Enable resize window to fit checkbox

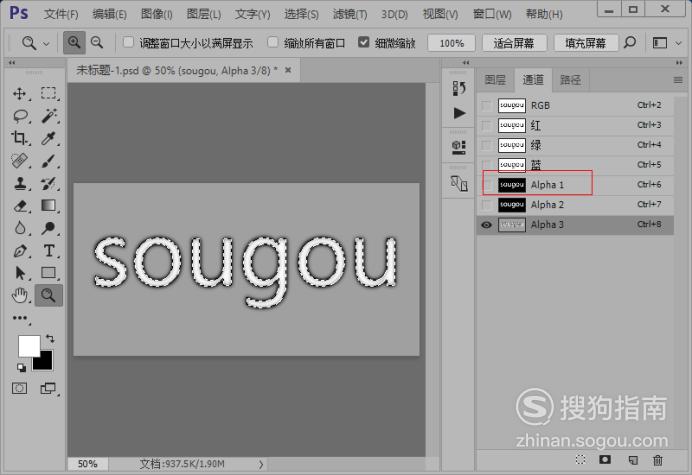pyautogui.click(x=128, y=42)
